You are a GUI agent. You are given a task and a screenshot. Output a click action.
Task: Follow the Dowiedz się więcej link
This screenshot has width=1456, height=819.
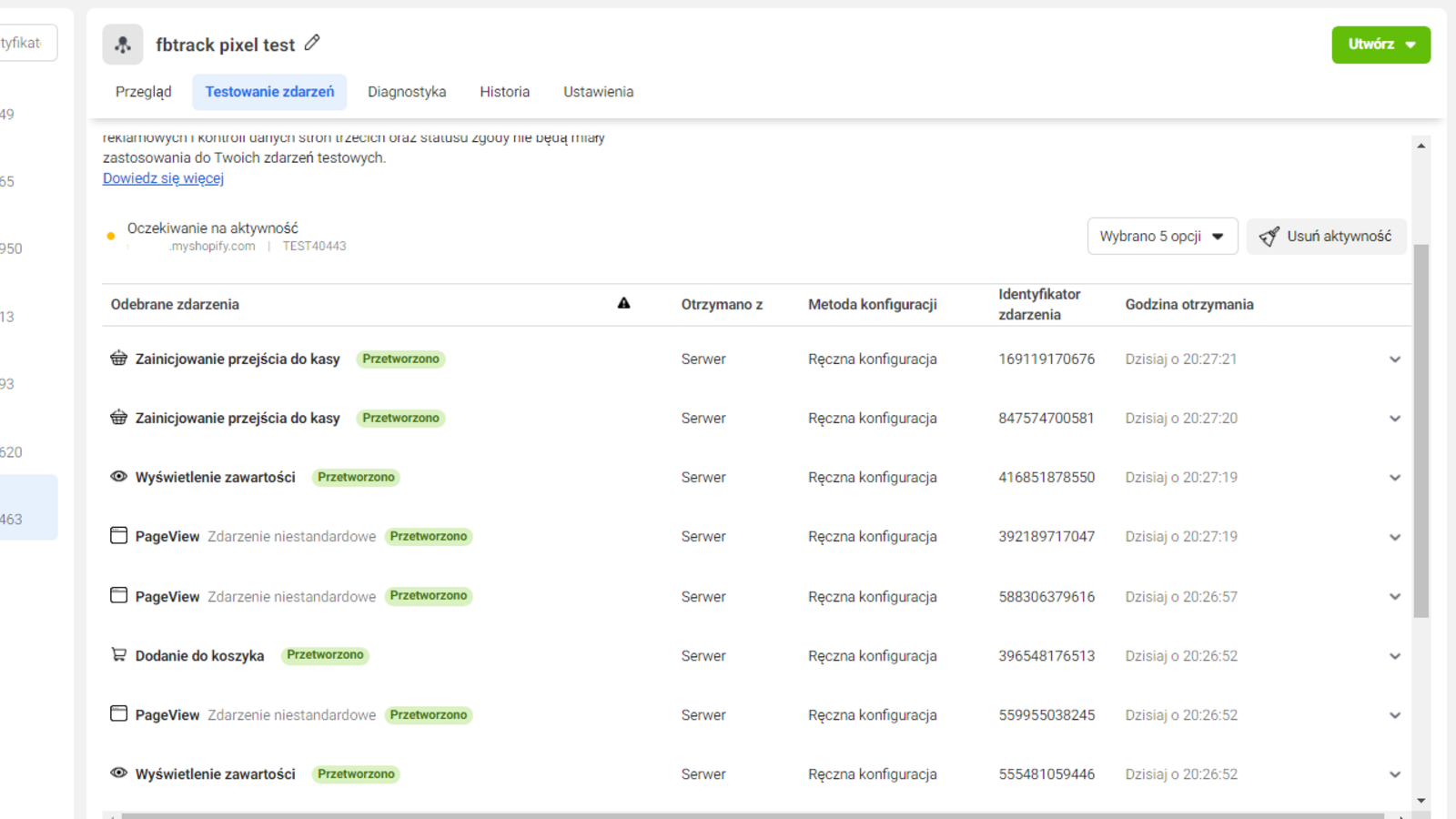click(163, 178)
